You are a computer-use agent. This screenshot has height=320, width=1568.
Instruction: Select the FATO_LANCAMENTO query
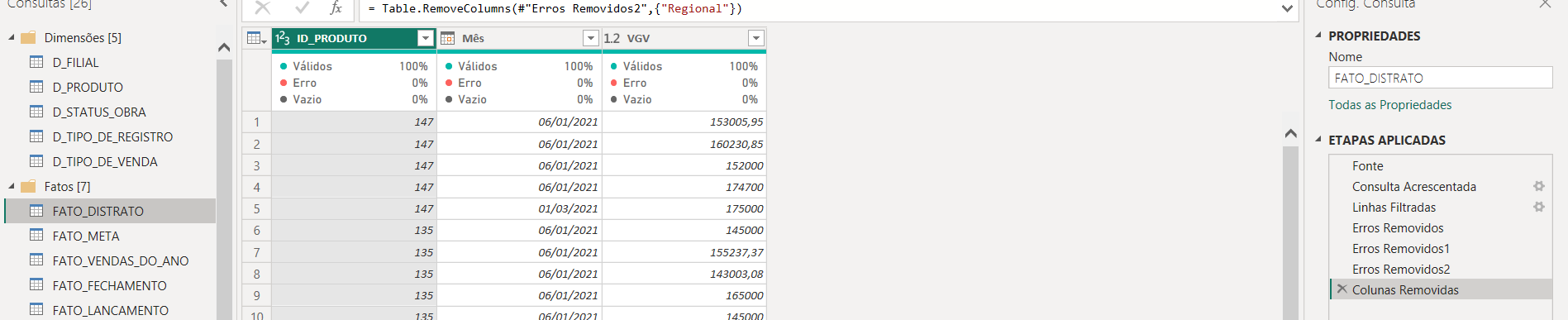pos(110,311)
